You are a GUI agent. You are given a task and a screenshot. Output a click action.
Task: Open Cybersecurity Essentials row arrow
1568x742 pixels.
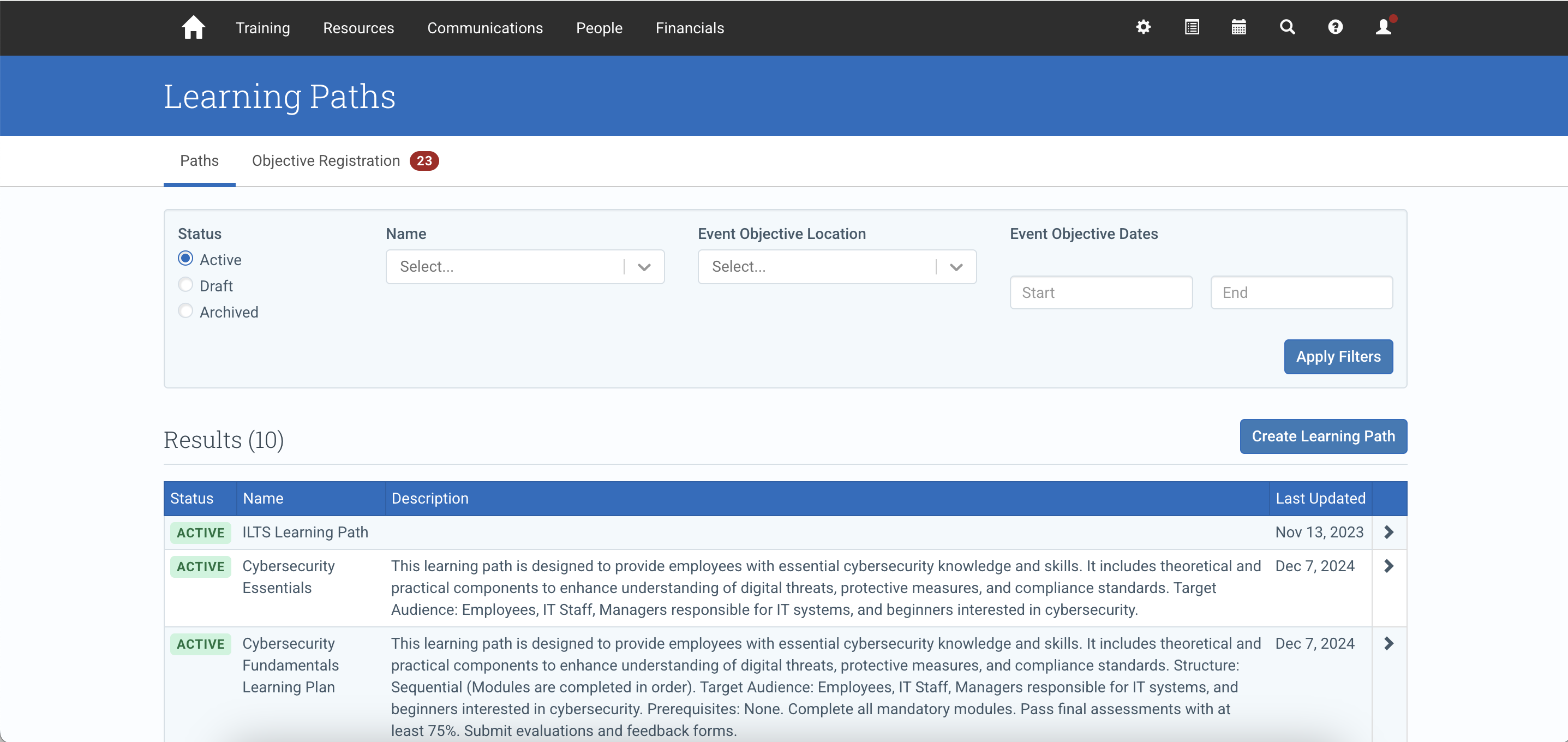[x=1389, y=566]
